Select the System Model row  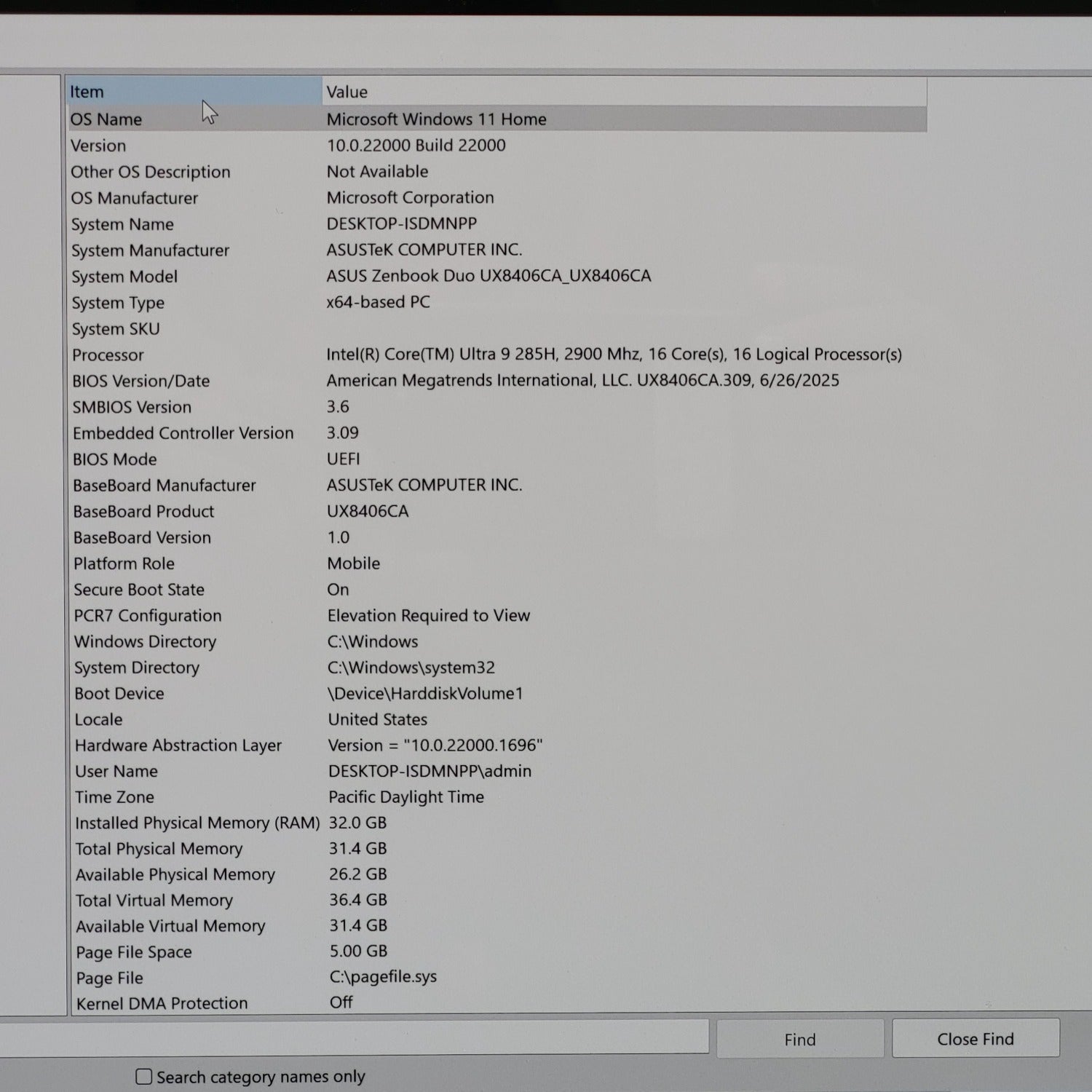click(124, 277)
